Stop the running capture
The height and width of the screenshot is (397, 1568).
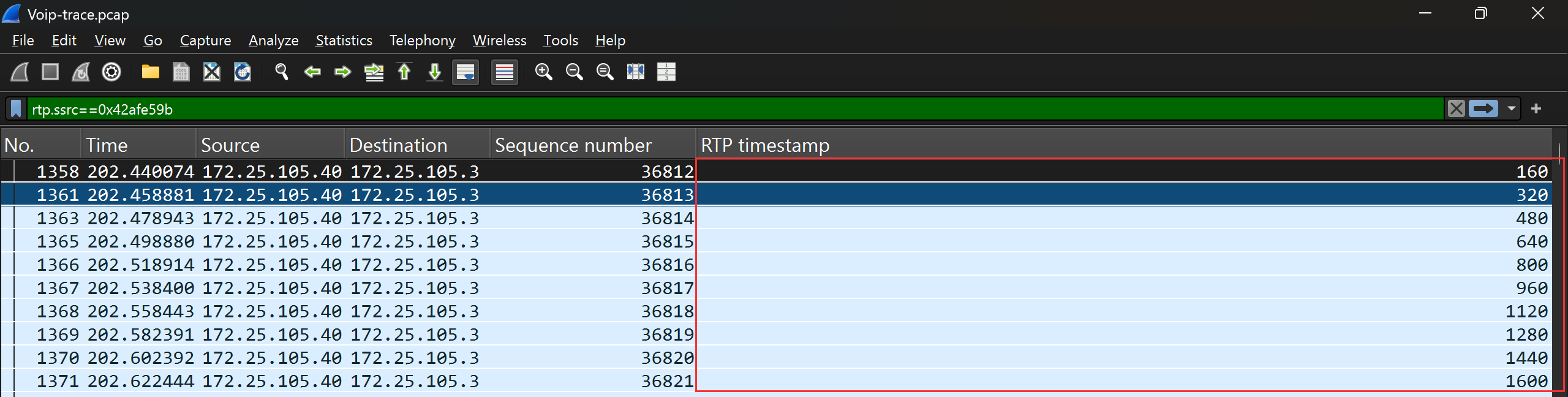pyautogui.click(x=50, y=72)
